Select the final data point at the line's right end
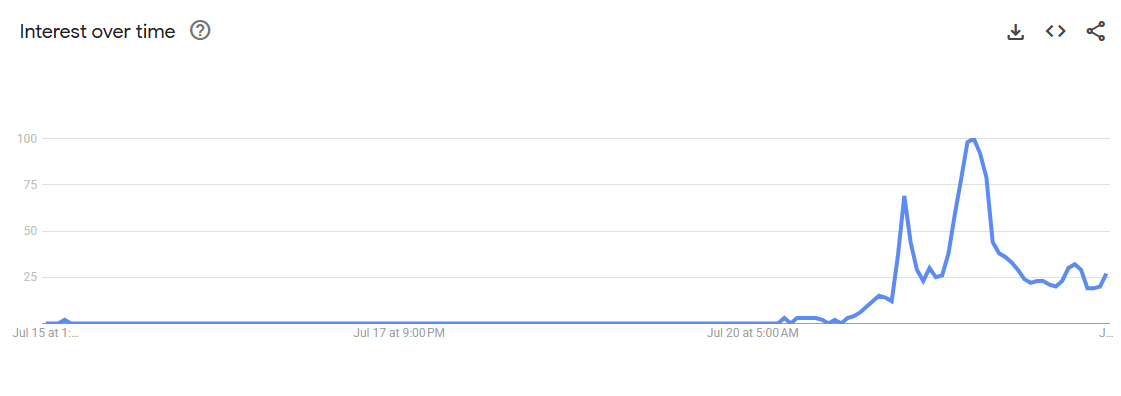 pos(1107,274)
